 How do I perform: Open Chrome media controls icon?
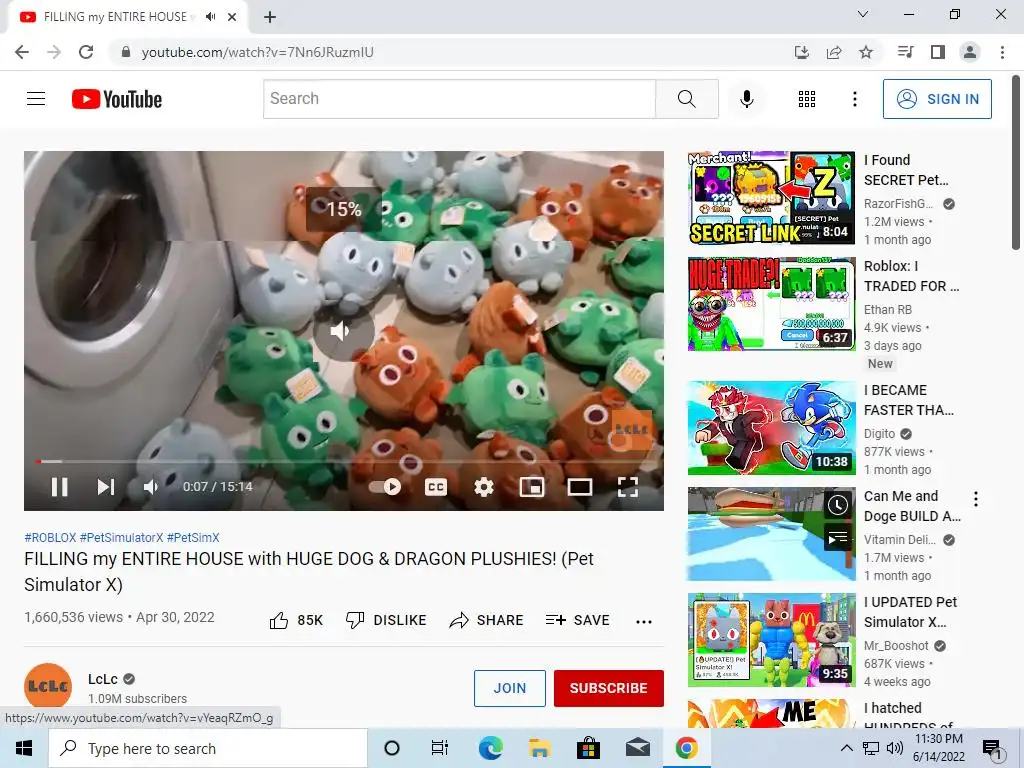pyautogui.click(x=905, y=52)
